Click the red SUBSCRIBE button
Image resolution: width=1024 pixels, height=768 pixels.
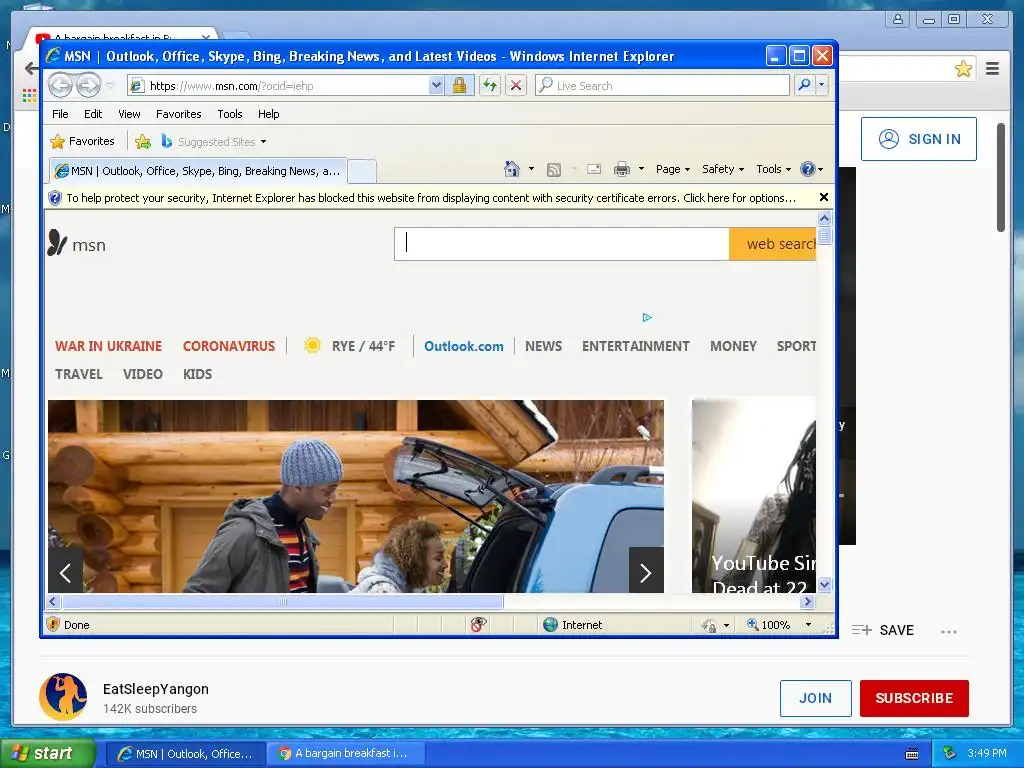(914, 698)
